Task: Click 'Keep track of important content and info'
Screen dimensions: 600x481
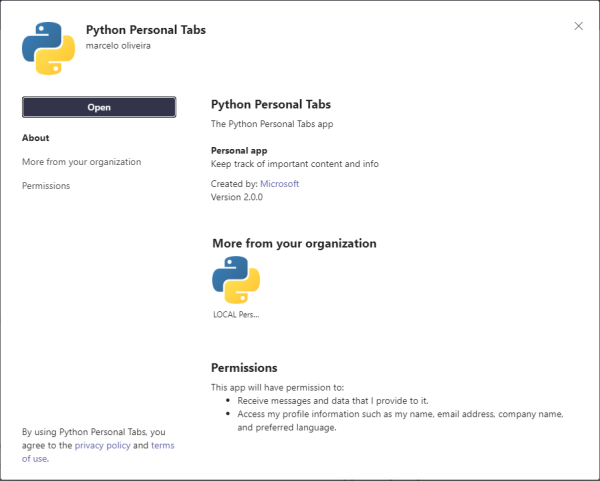Action: pyautogui.click(x=295, y=164)
